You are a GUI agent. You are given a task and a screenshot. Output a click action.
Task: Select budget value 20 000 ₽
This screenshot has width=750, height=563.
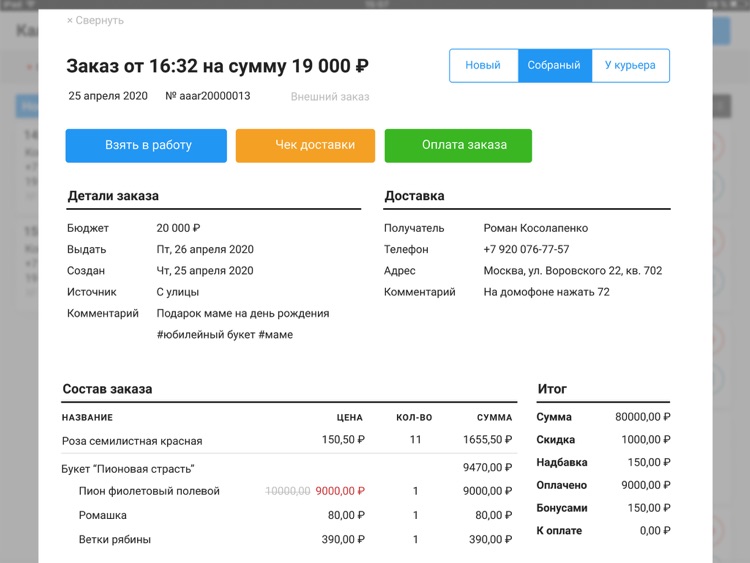178,228
